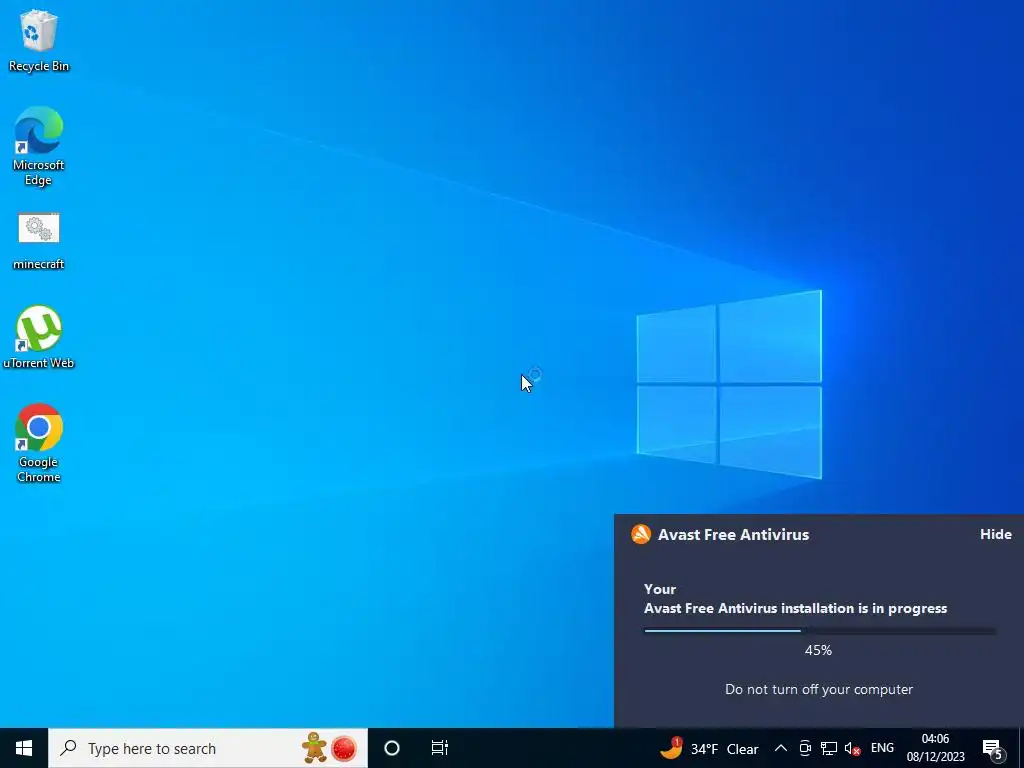Select the minecraft file on desktop
1024x768 pixels.
[39, 241]
